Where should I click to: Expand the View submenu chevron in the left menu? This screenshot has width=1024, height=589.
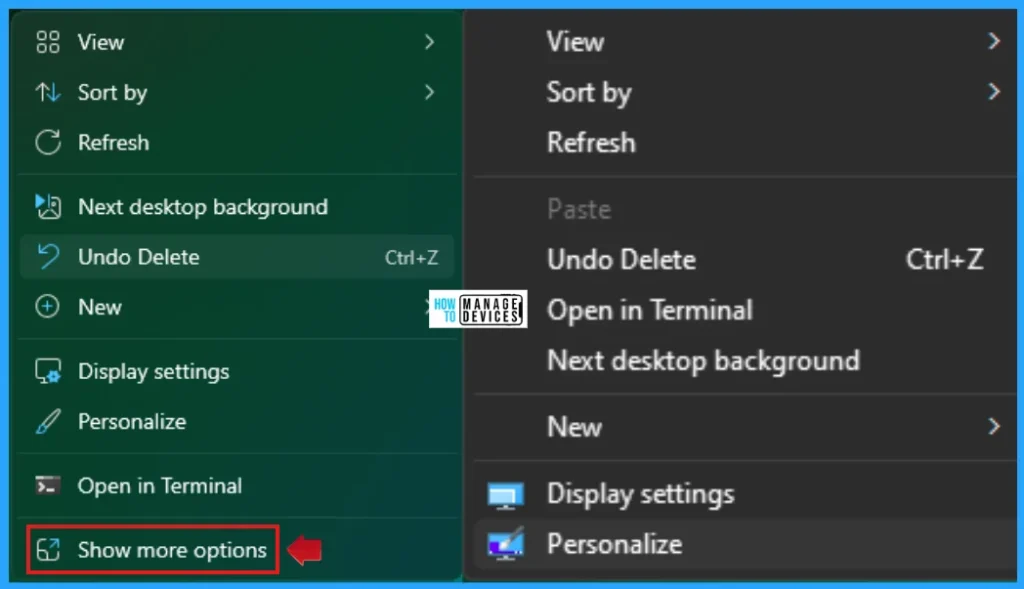(x=429, y=42)
